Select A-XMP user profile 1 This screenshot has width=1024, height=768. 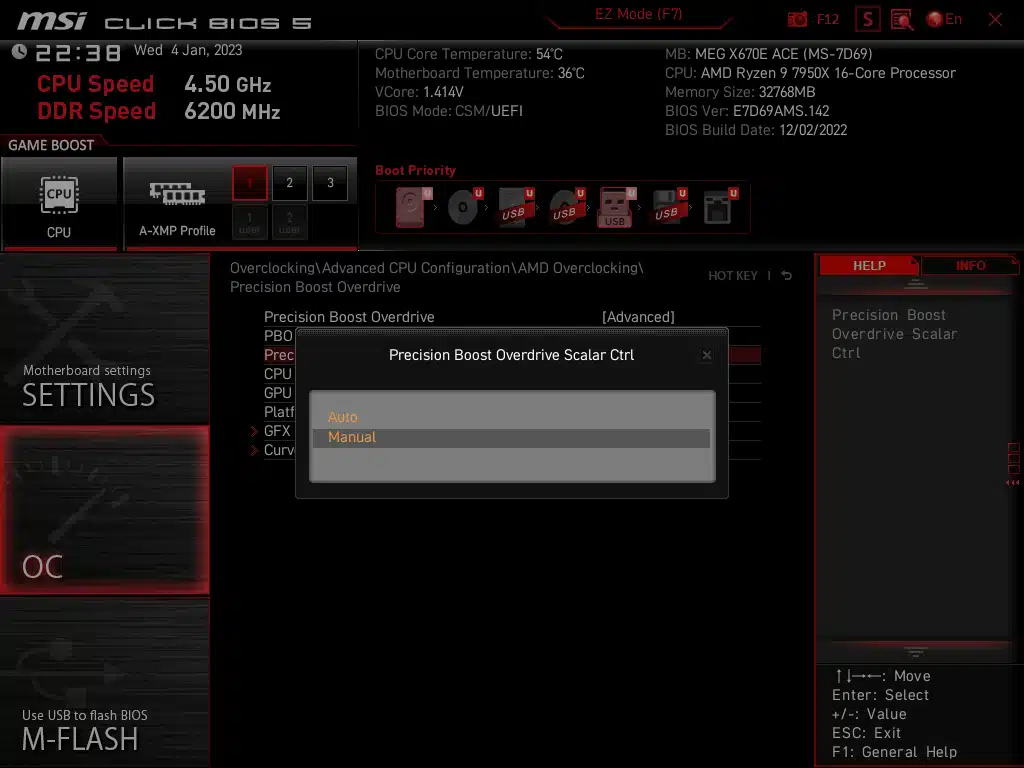[x=249, y=222]
